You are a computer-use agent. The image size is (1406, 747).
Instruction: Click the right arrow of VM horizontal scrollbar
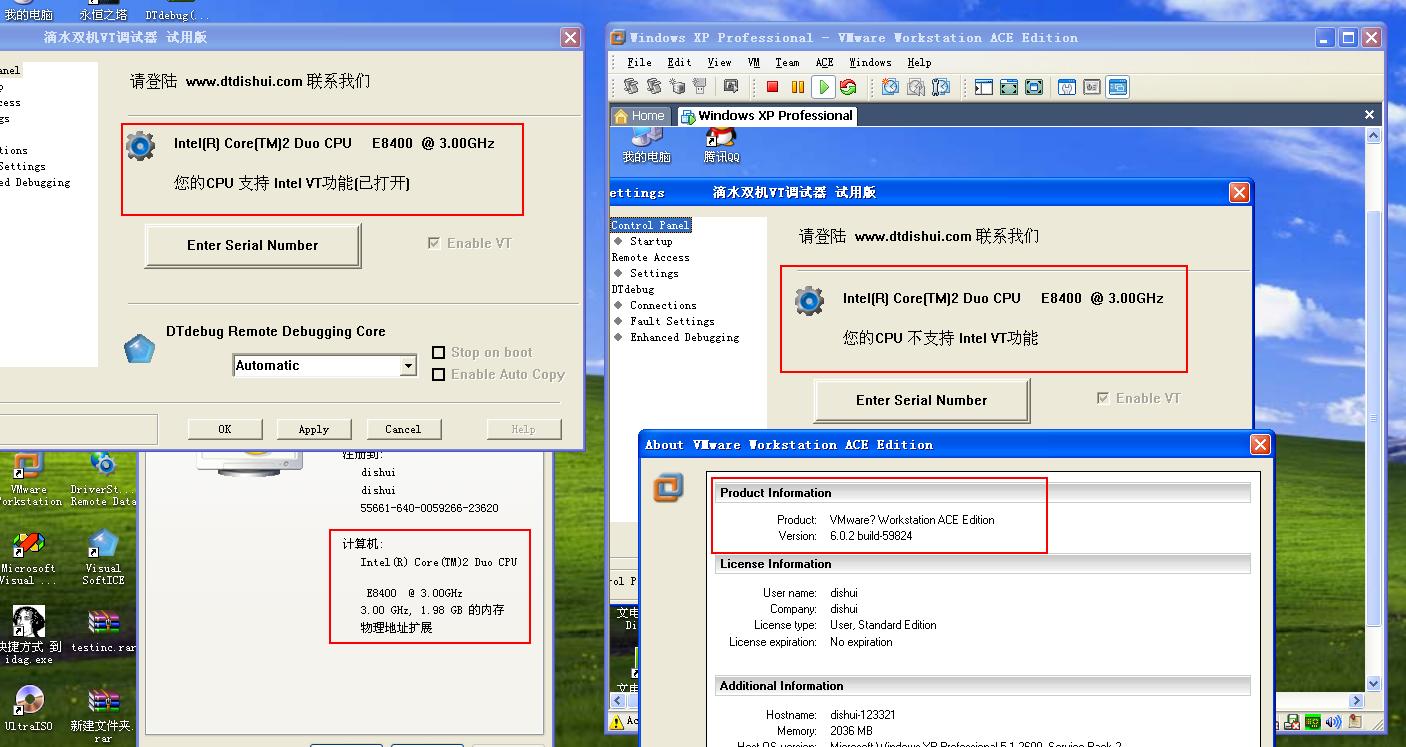click(1357, 701)
